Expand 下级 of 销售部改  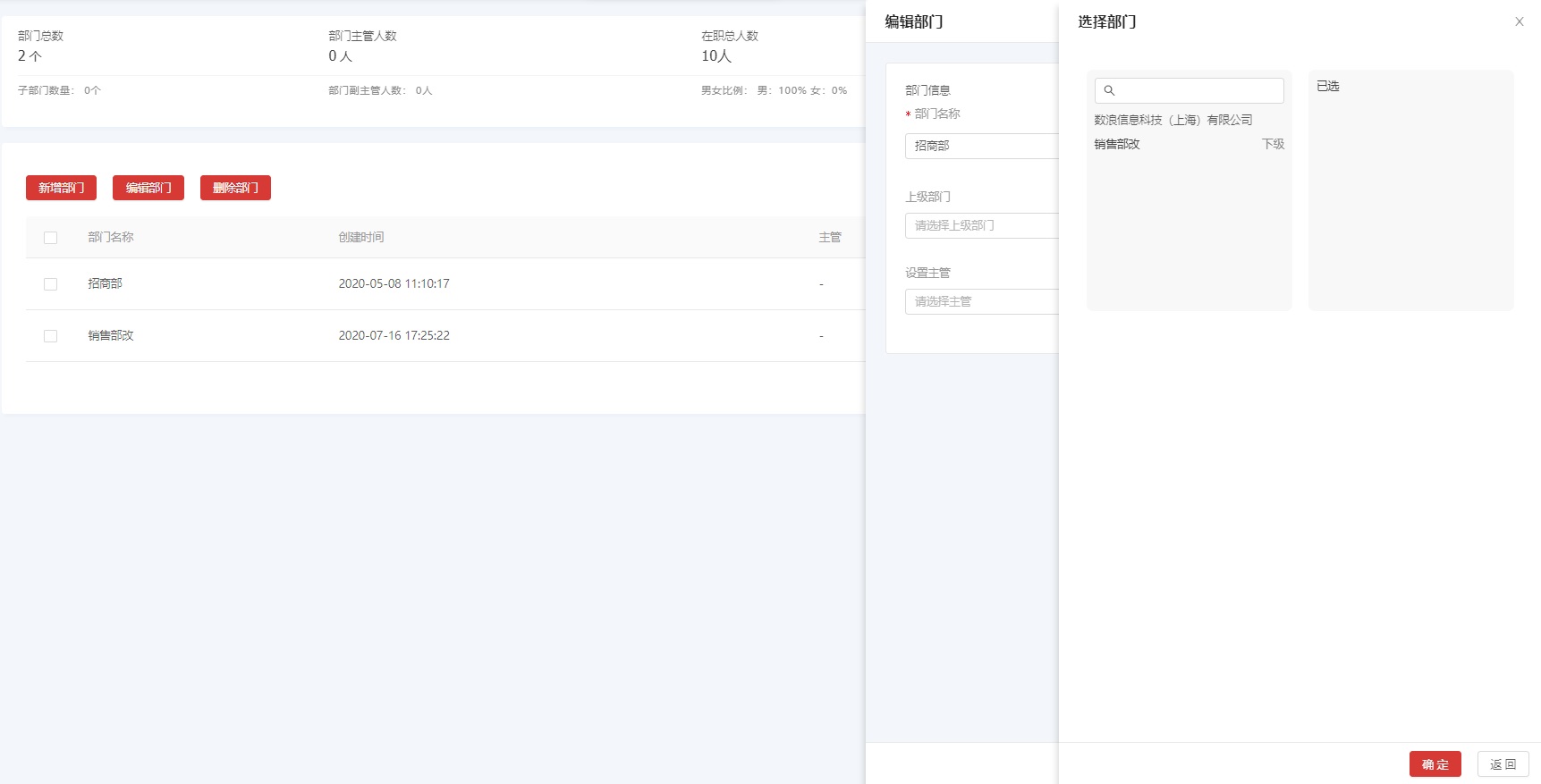(x=1273, y=144)
